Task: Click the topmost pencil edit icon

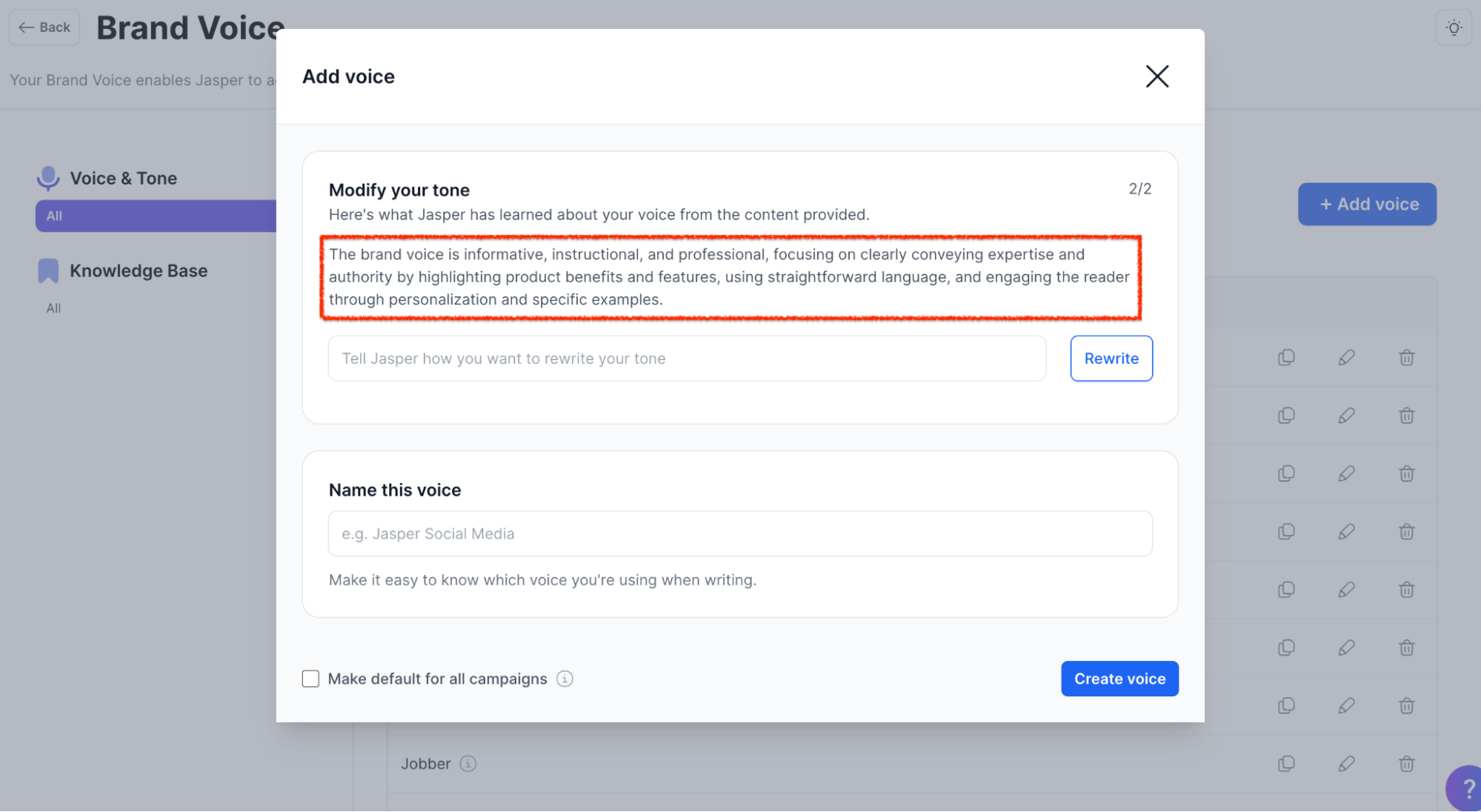Action: pyautogui.click(x=1346, y=358)
